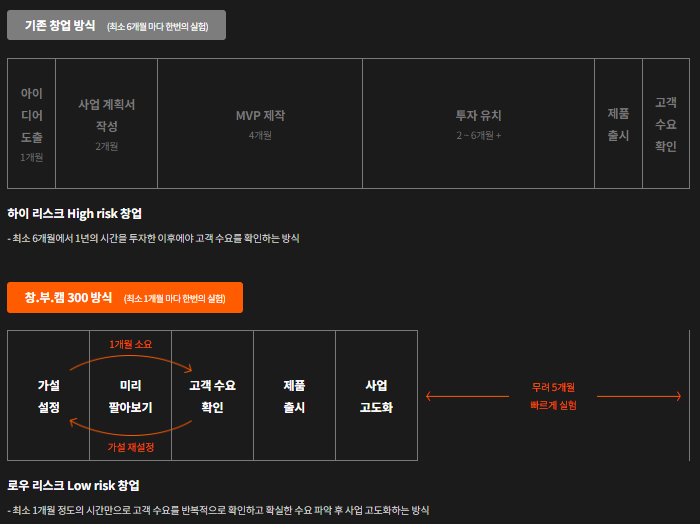This screenshot has height=524, width=700.
Task: Click the '하이 리스크 High risk 창업' heading
Action: click(75, 214)
